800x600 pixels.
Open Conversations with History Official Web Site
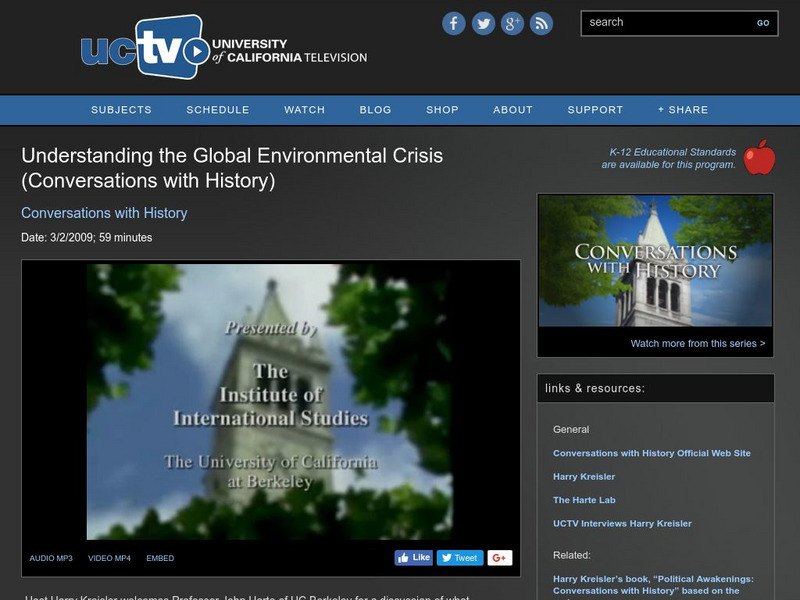point(652,453)
